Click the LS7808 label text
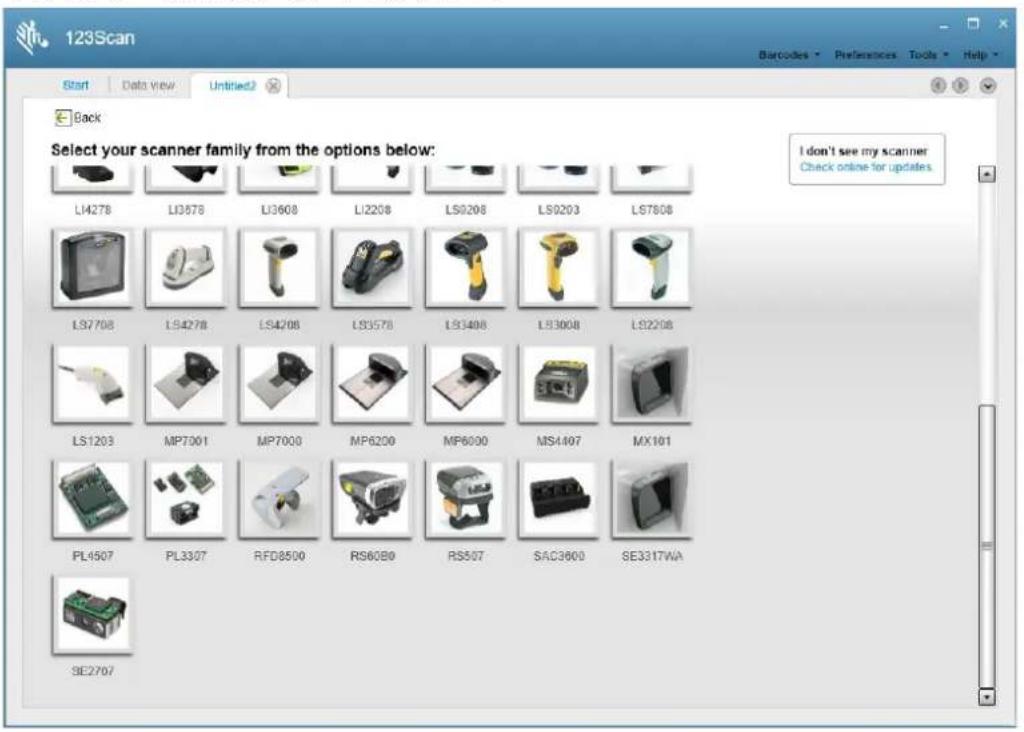This screenshot has width=1024, height=732. point(652,210)
